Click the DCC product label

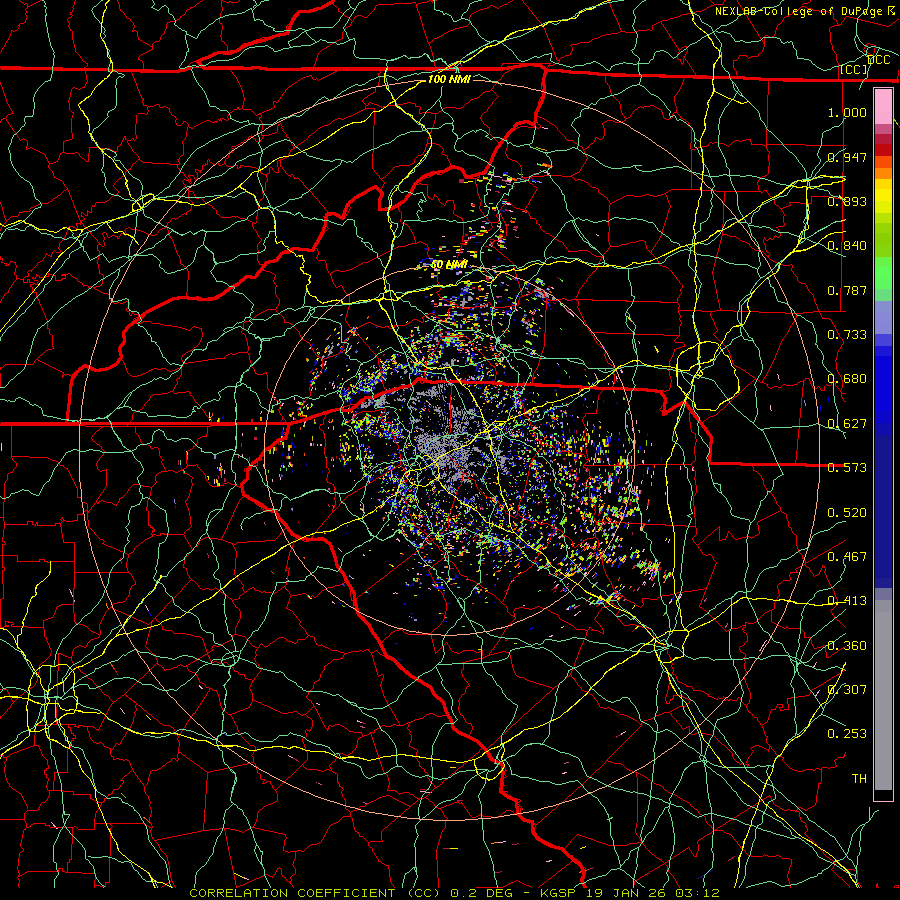(x=878, y=60)
